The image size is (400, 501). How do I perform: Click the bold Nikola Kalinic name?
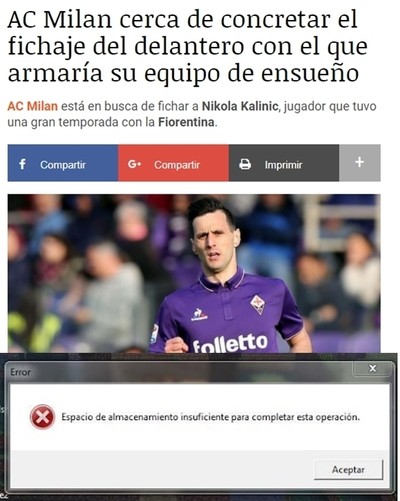pyautogui.click(x=240, y=106)
